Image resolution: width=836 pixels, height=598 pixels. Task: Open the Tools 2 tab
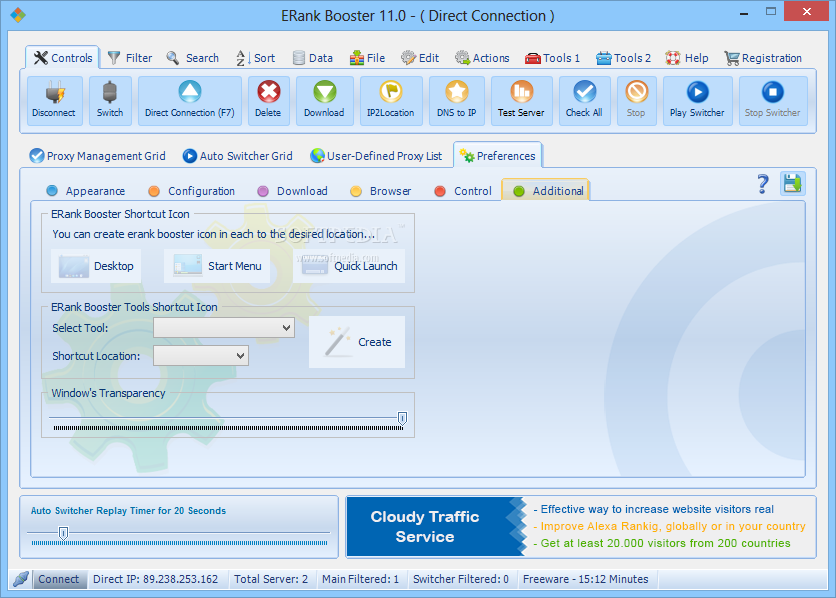[623, 58]
